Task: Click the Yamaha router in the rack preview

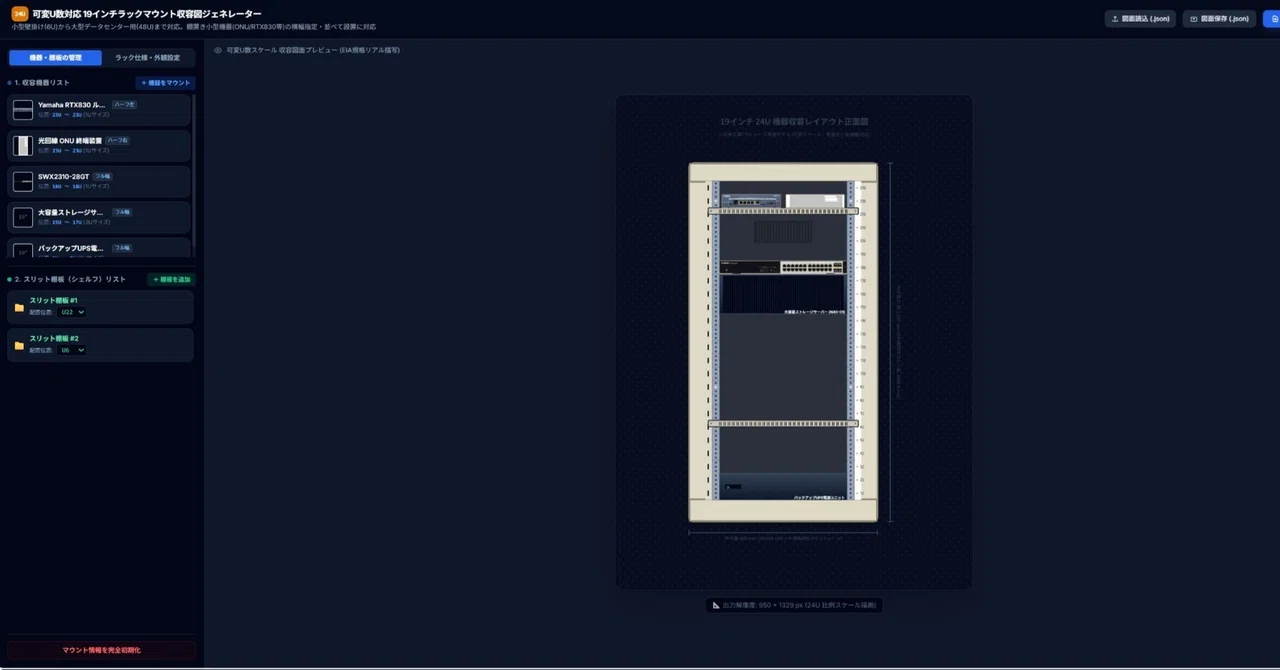Action: coord(750,201)
